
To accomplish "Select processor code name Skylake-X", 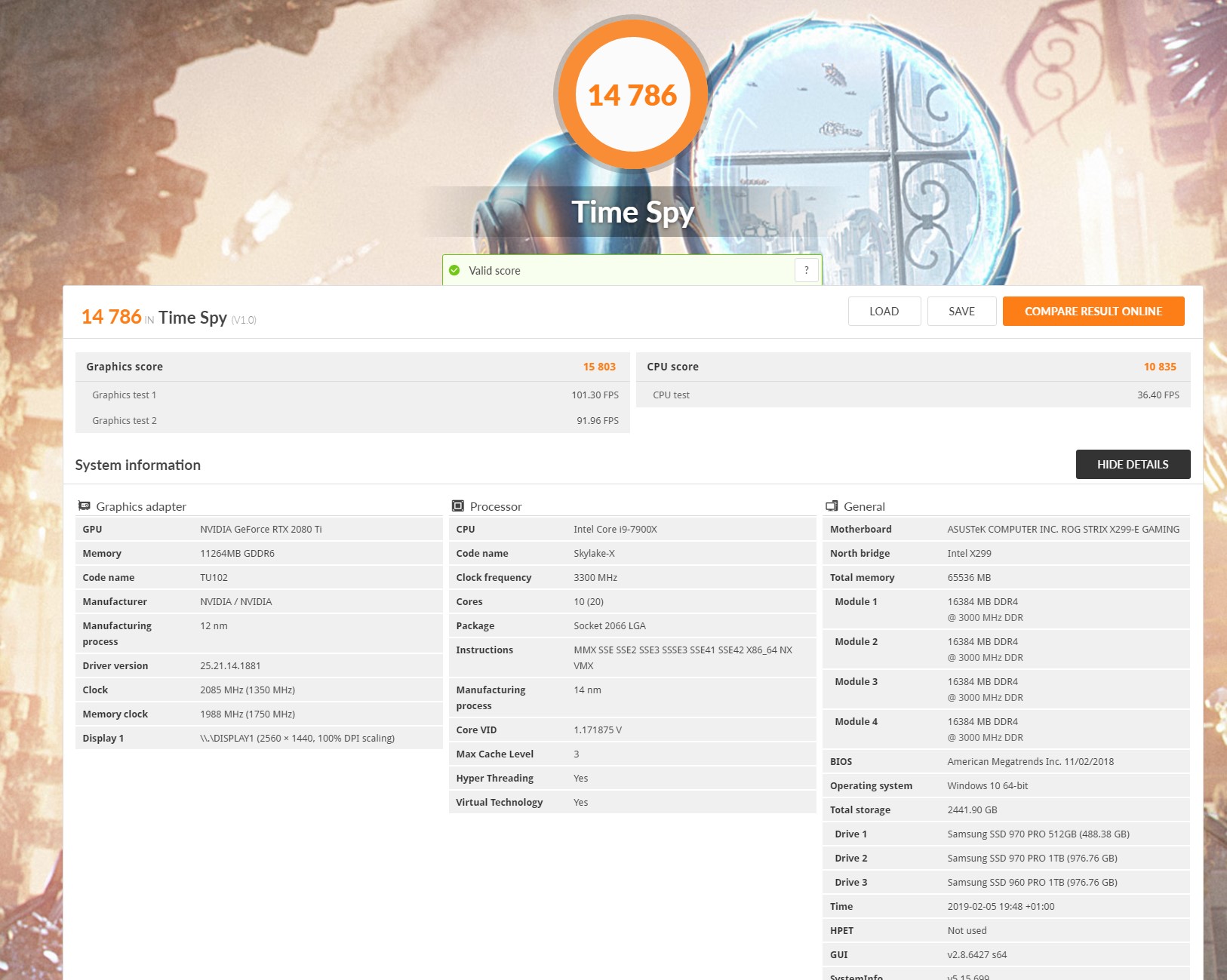I will pyautogui.click(x=594, y=554).
